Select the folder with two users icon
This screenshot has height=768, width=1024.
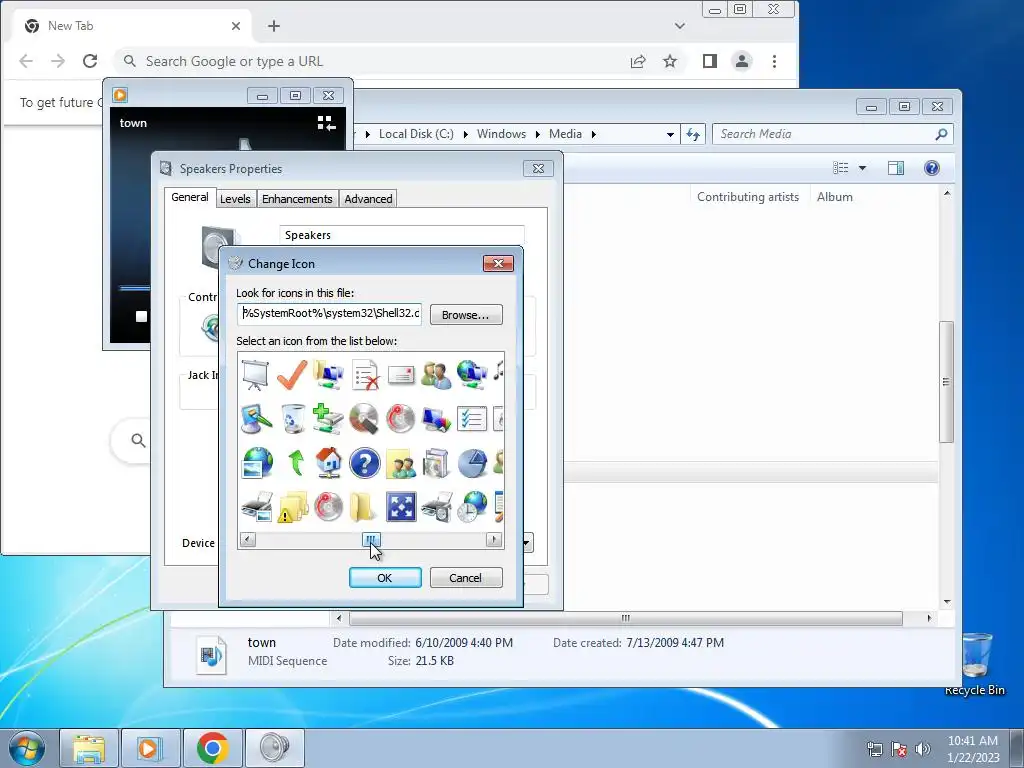pos(401,463)
